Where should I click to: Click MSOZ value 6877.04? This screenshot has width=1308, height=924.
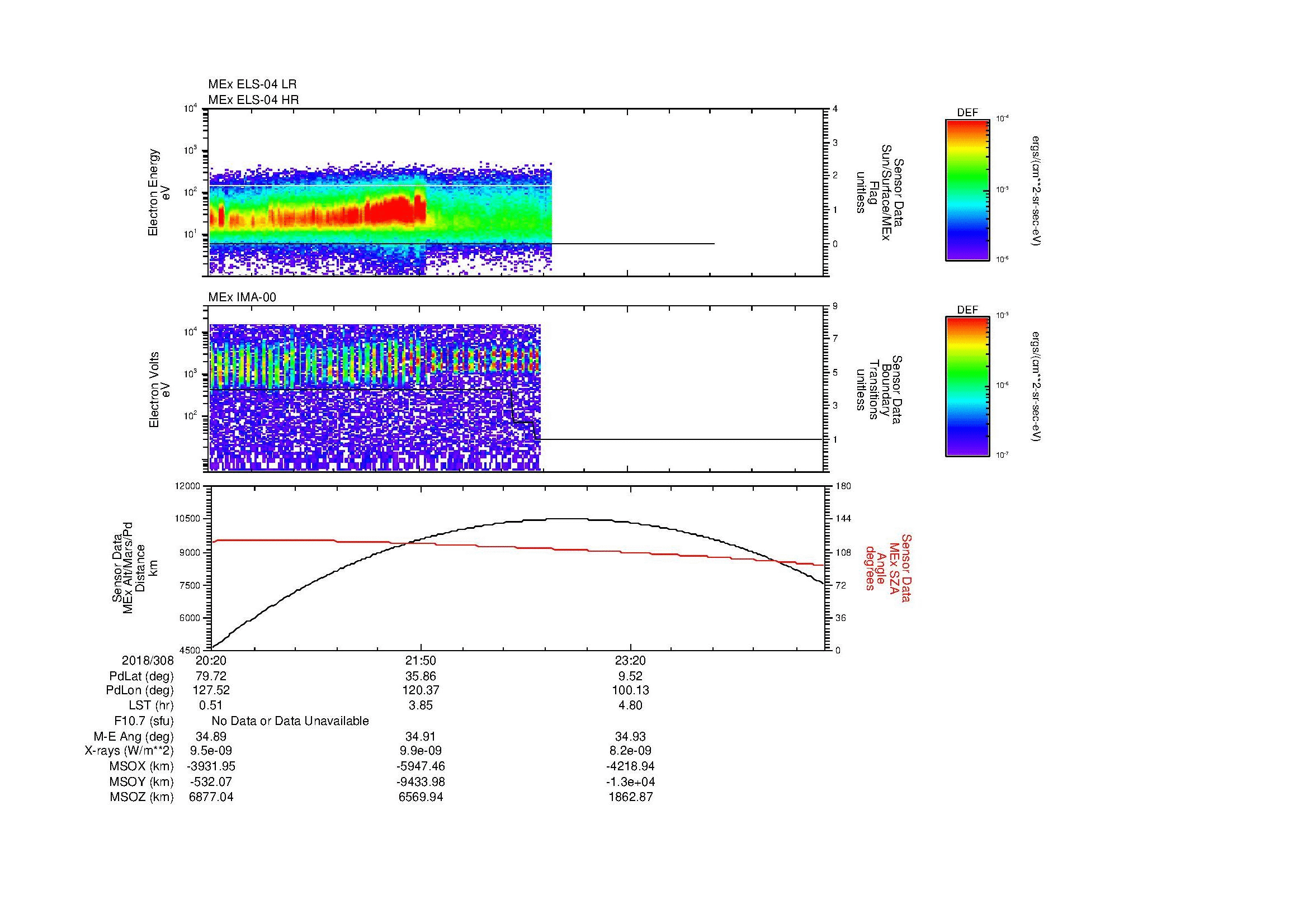click(x=211, y=797)
